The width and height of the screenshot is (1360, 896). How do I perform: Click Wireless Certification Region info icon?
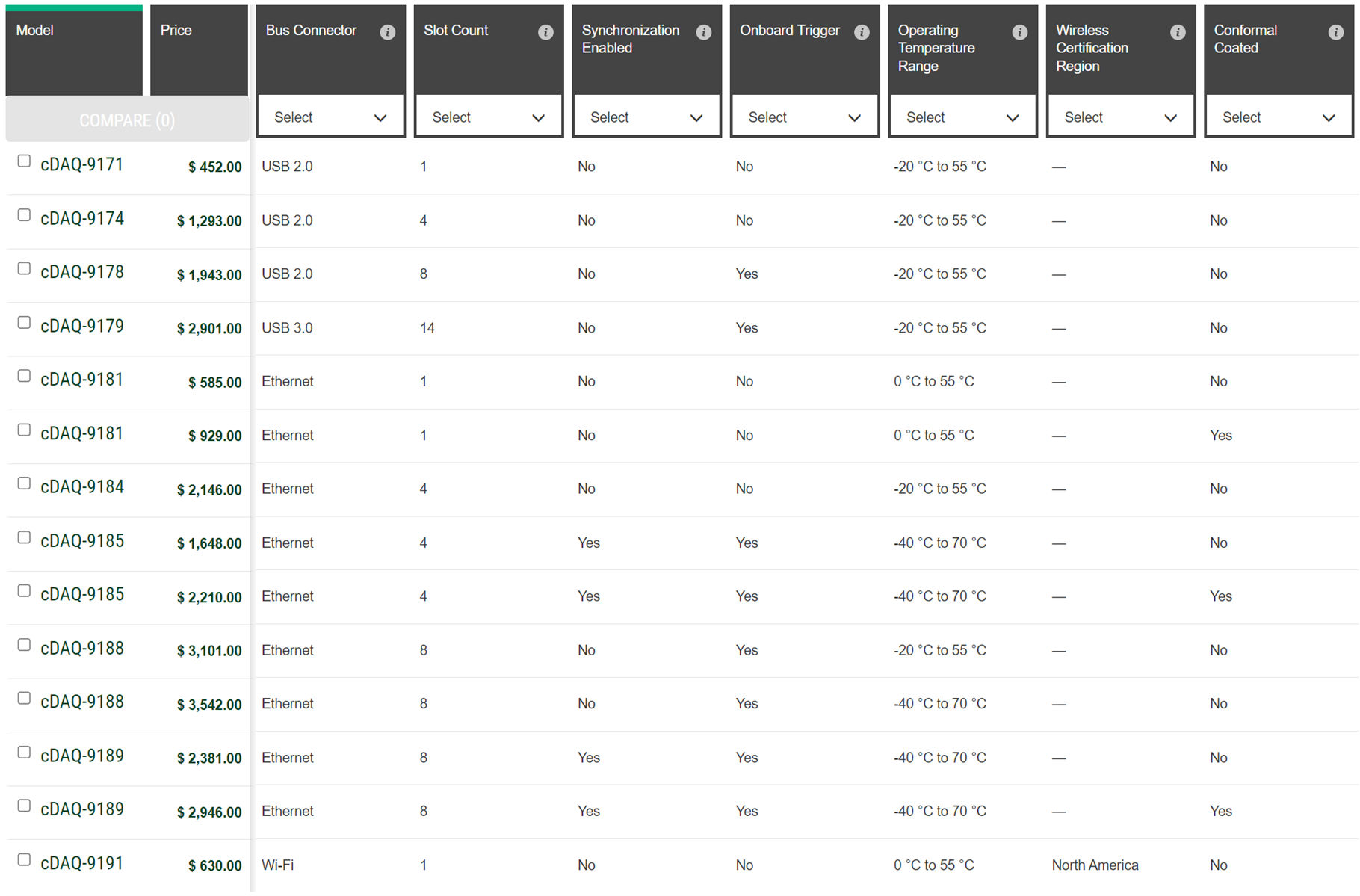[x=1178, y=32]
